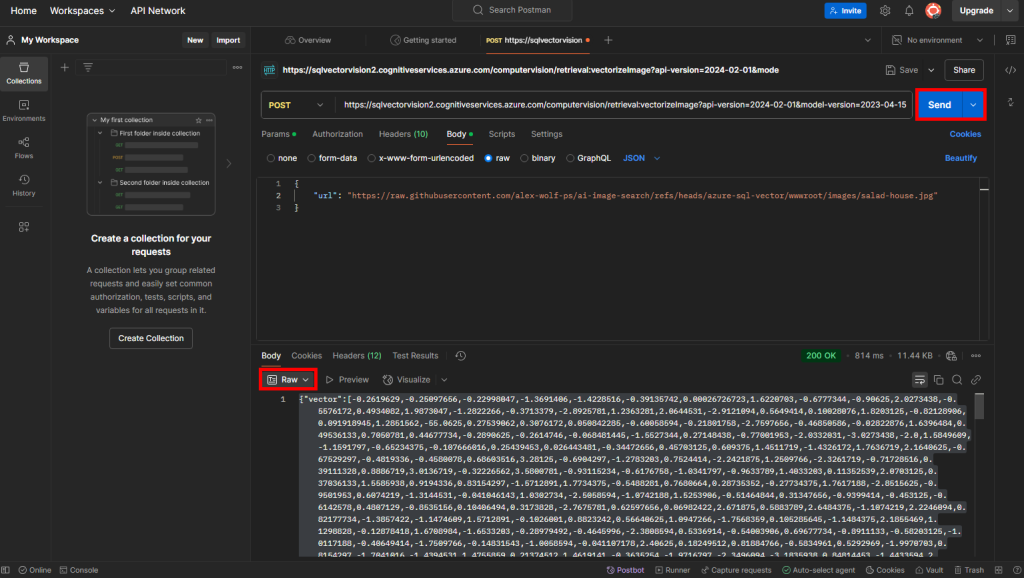
Task: Open the dropdown arrow next to Visualize
Action: pyautogui.click(x=444, y=380)
